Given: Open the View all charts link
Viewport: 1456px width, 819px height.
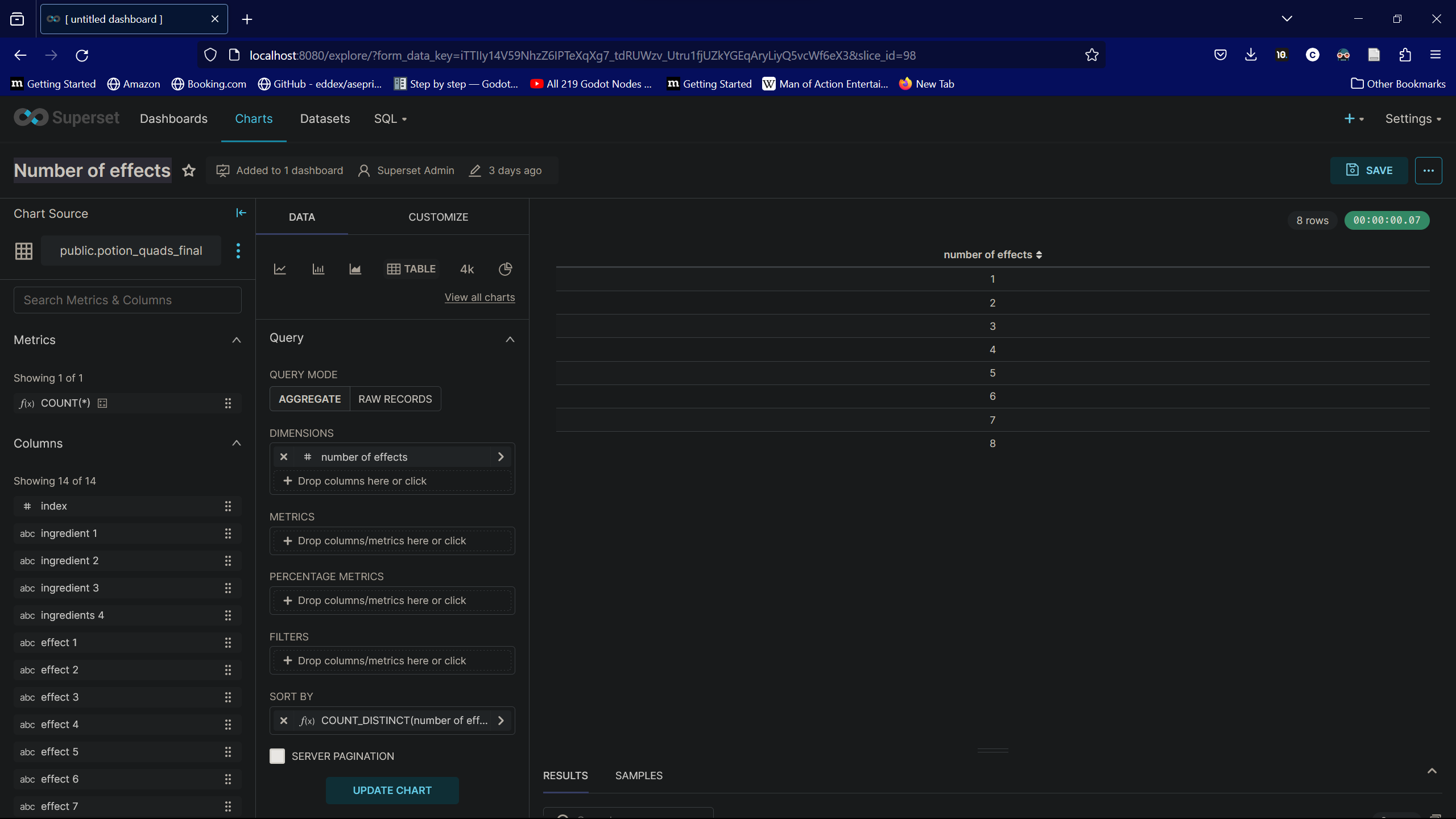Looking at the screenshot, I should pyautogui.click(x=479, y=297).
